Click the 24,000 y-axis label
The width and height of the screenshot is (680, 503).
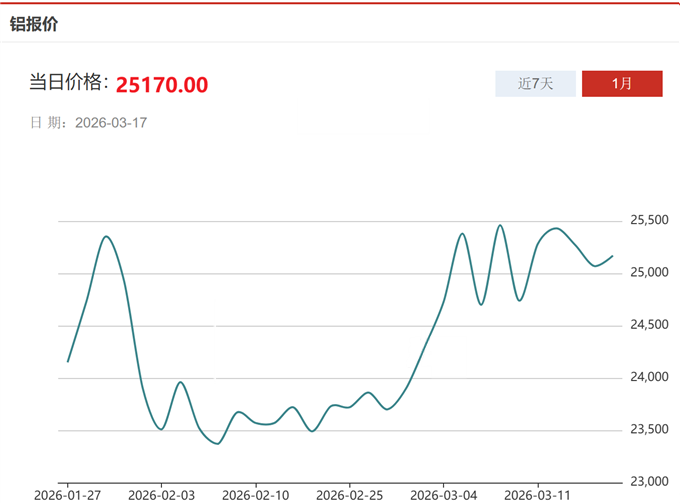650,377
